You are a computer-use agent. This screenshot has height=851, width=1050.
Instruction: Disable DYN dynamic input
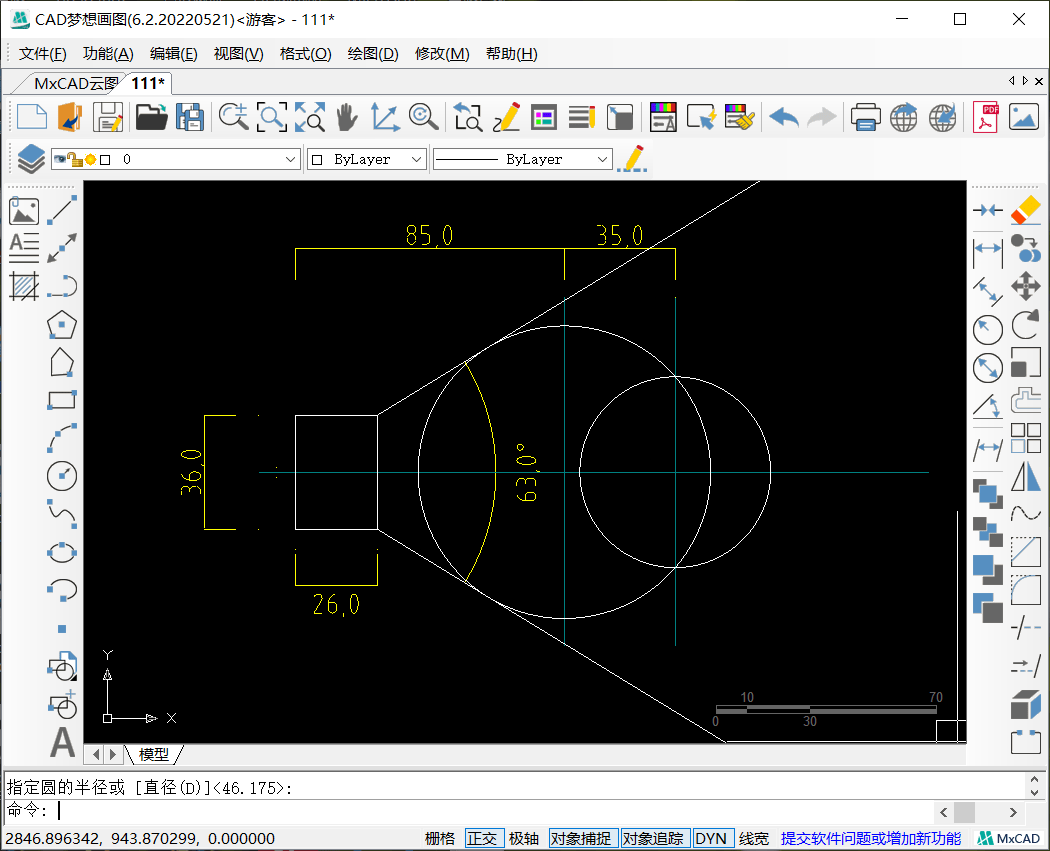711,839
